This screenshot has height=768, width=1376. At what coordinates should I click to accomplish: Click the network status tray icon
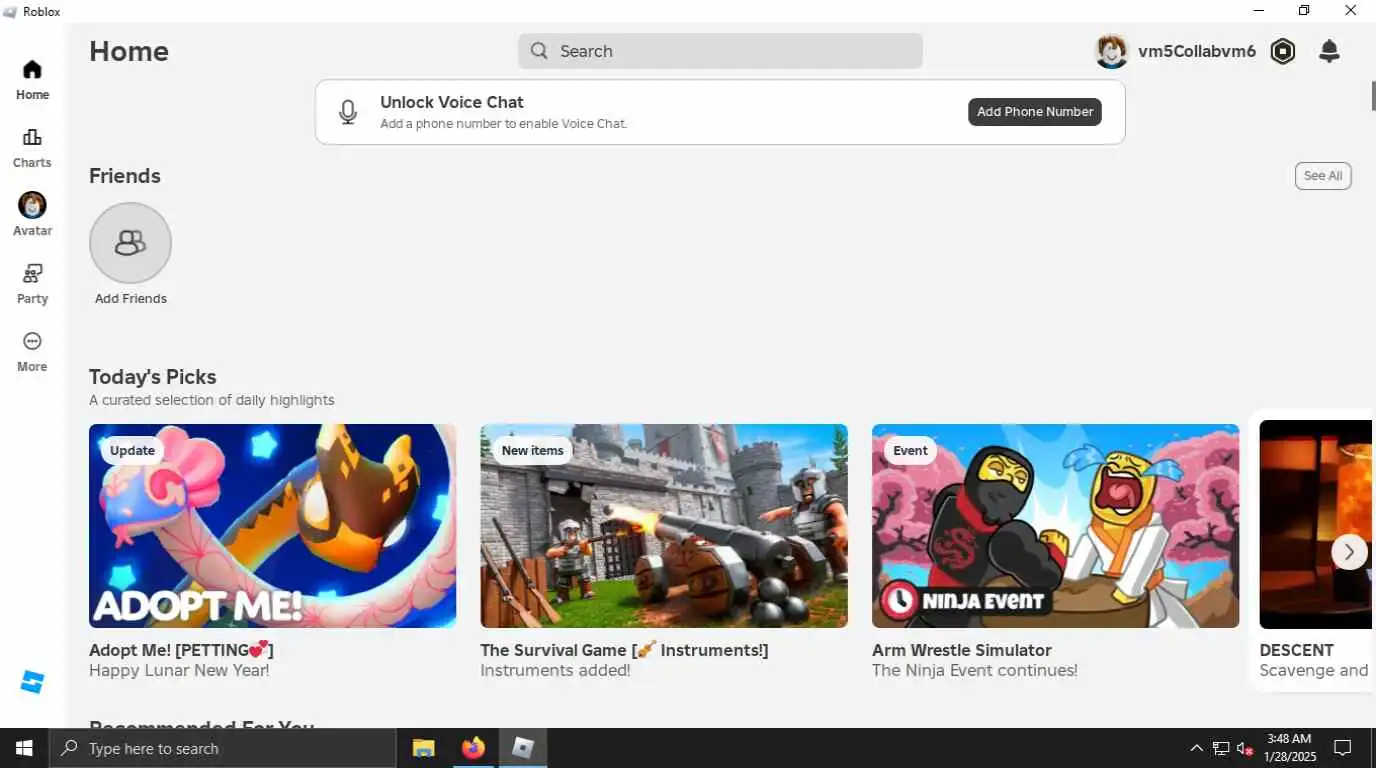[x=1221, y=748]
